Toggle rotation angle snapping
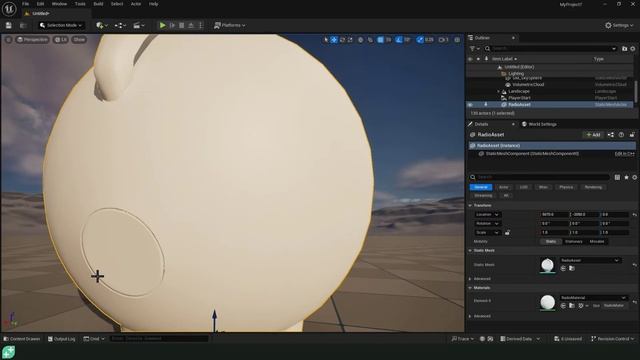Viewport: 640px width, 360px height. coord(399,40)
